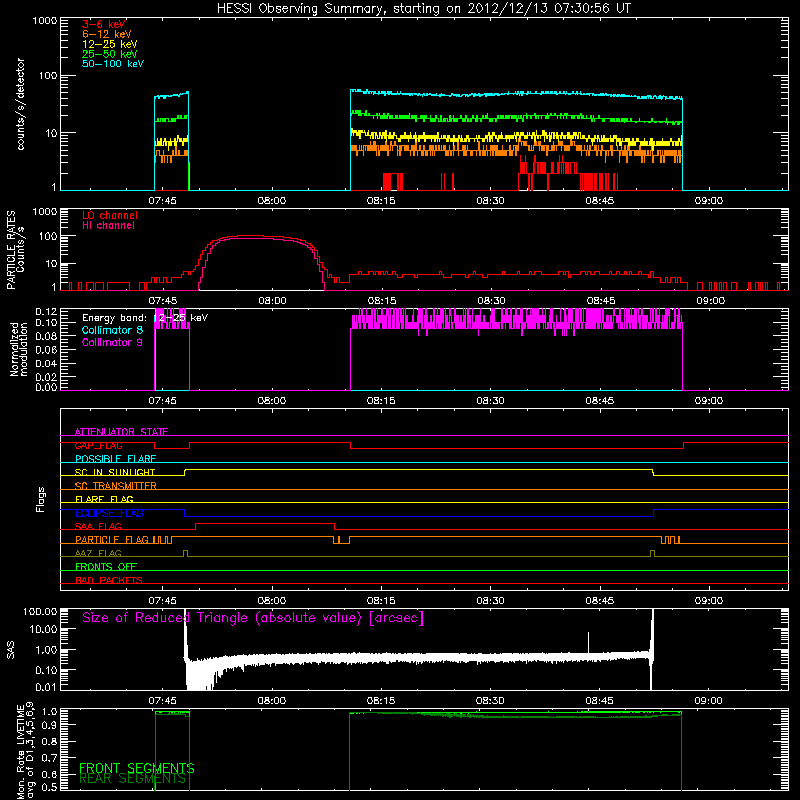
Task: Click 08:15 time label below count-rate panel
Action: tap(381, 201)
